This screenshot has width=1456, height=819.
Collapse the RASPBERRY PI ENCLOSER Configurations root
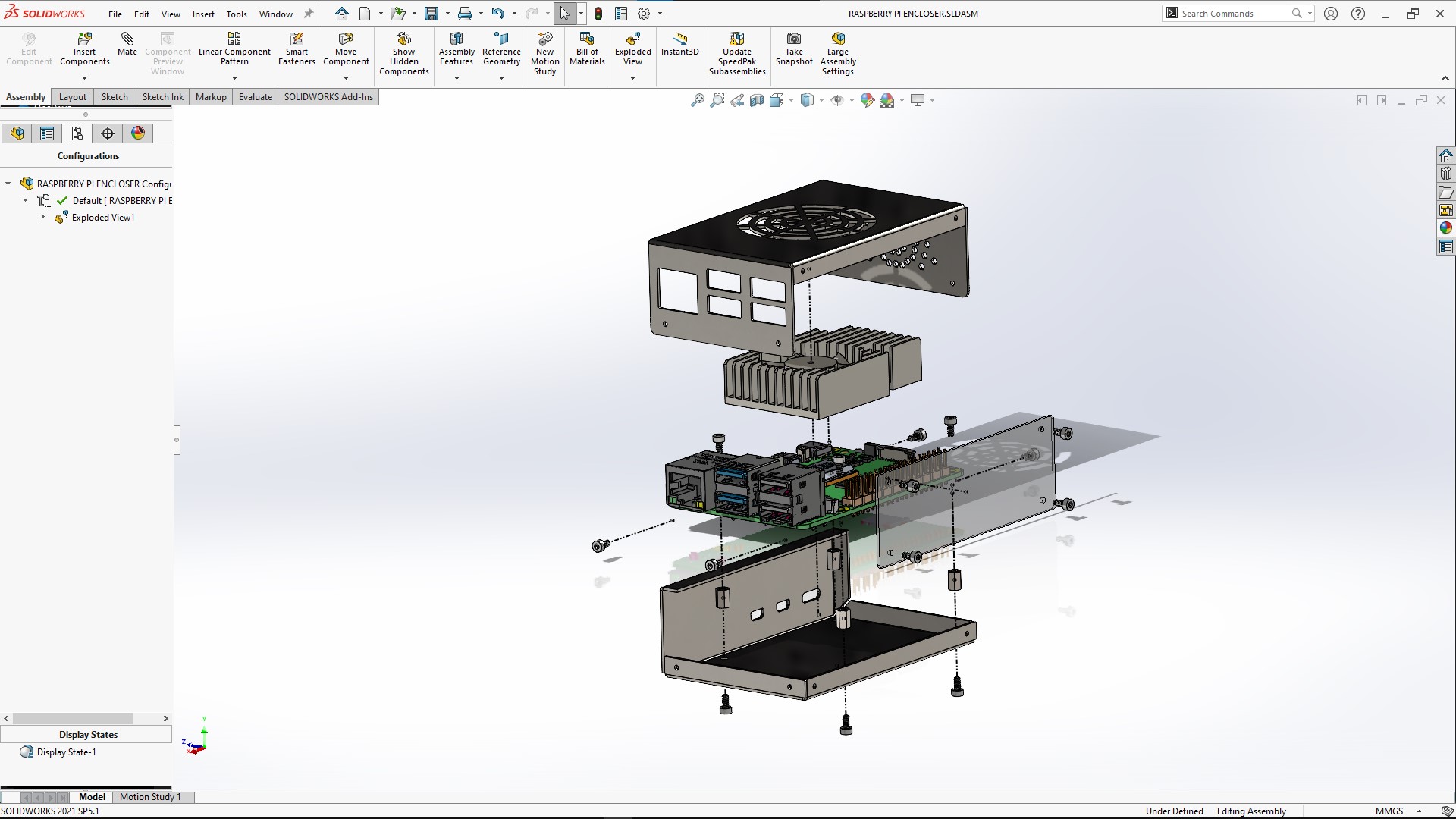[8, 184]
